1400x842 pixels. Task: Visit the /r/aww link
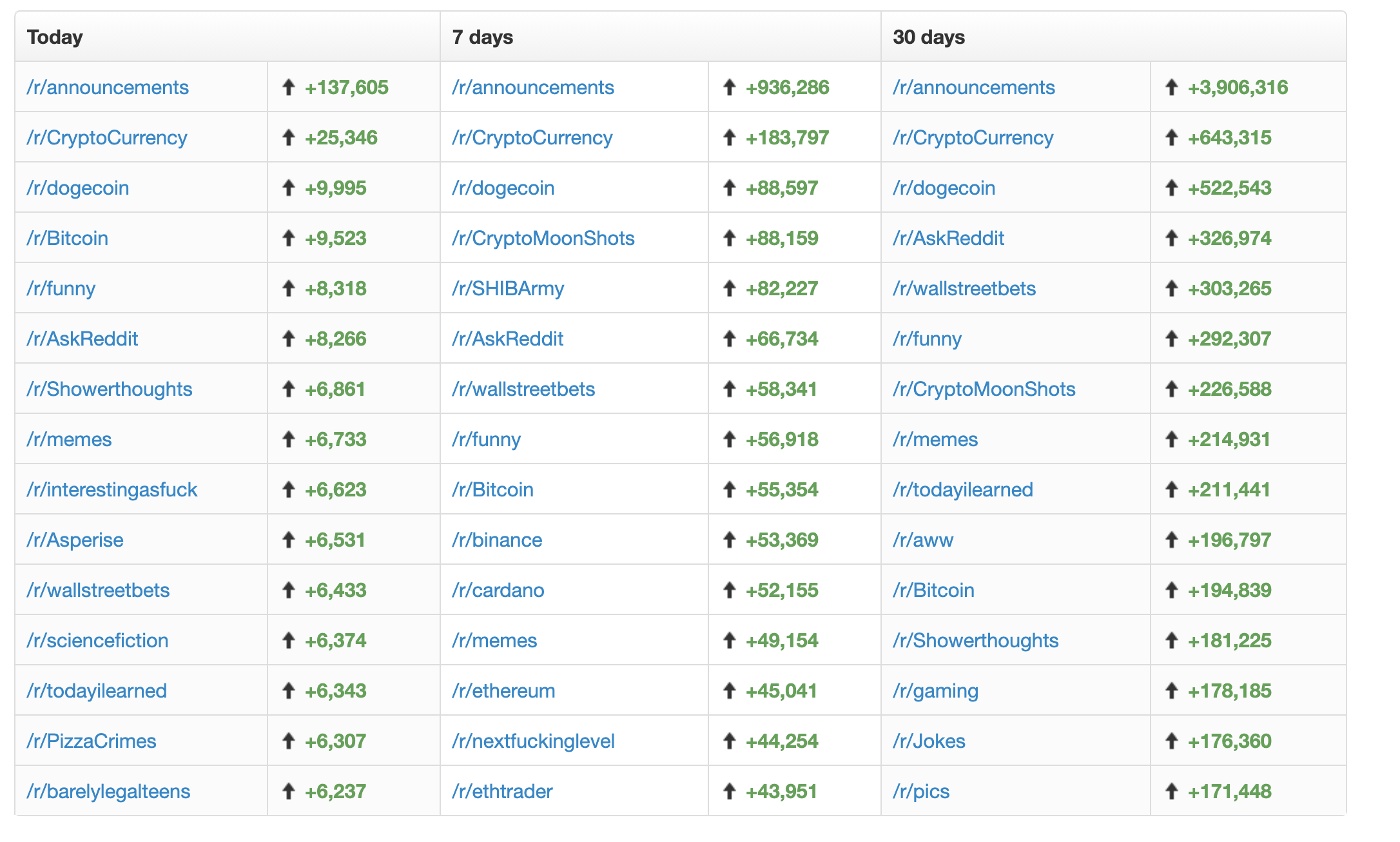tap(923, 540)
